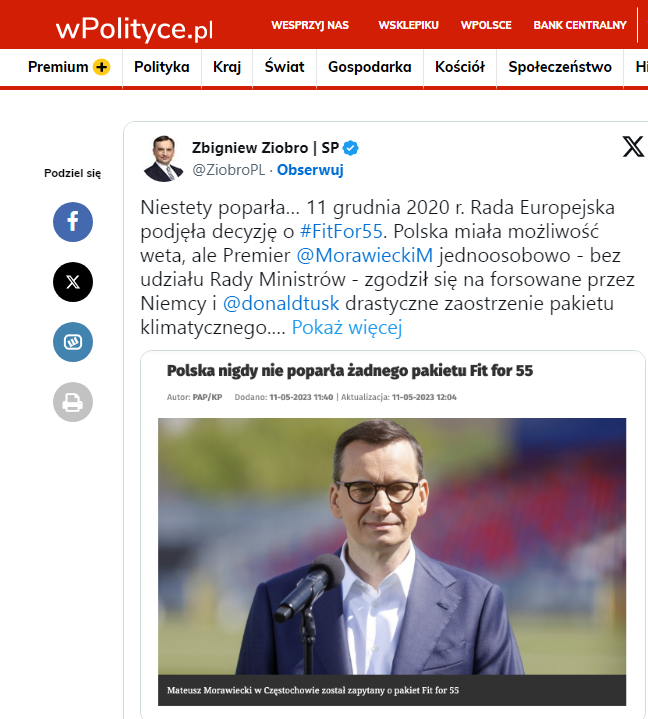Open the X logo on embedded tweet

coord(633,147)
